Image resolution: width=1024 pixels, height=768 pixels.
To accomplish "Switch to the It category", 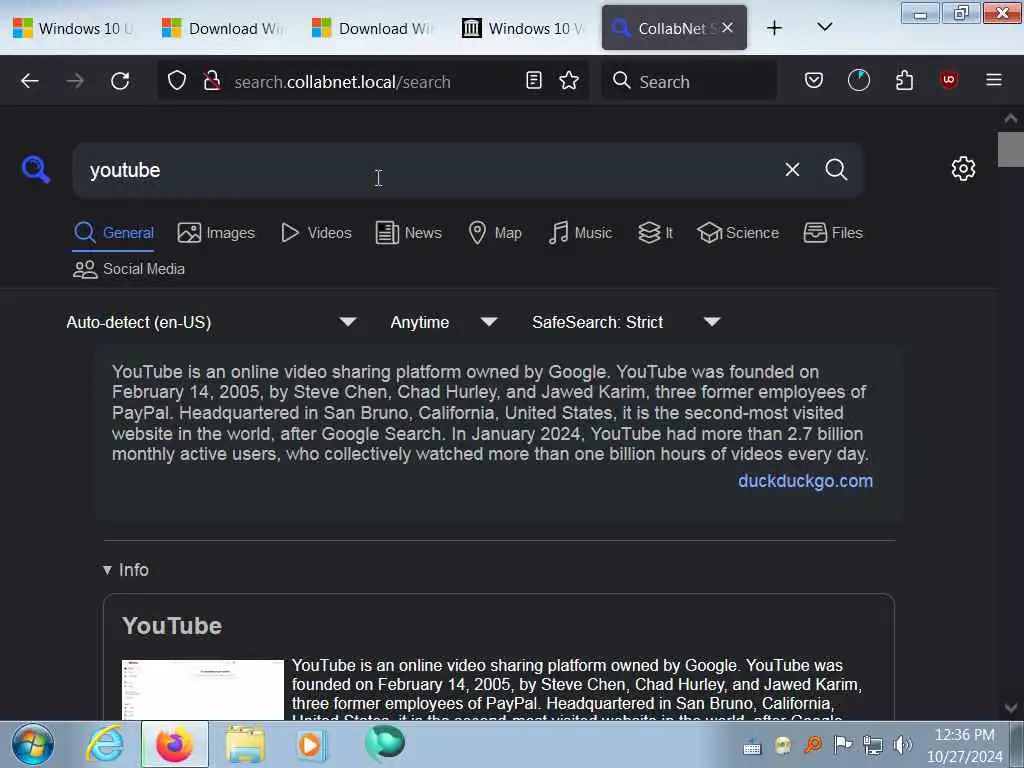I will (655, 233).
